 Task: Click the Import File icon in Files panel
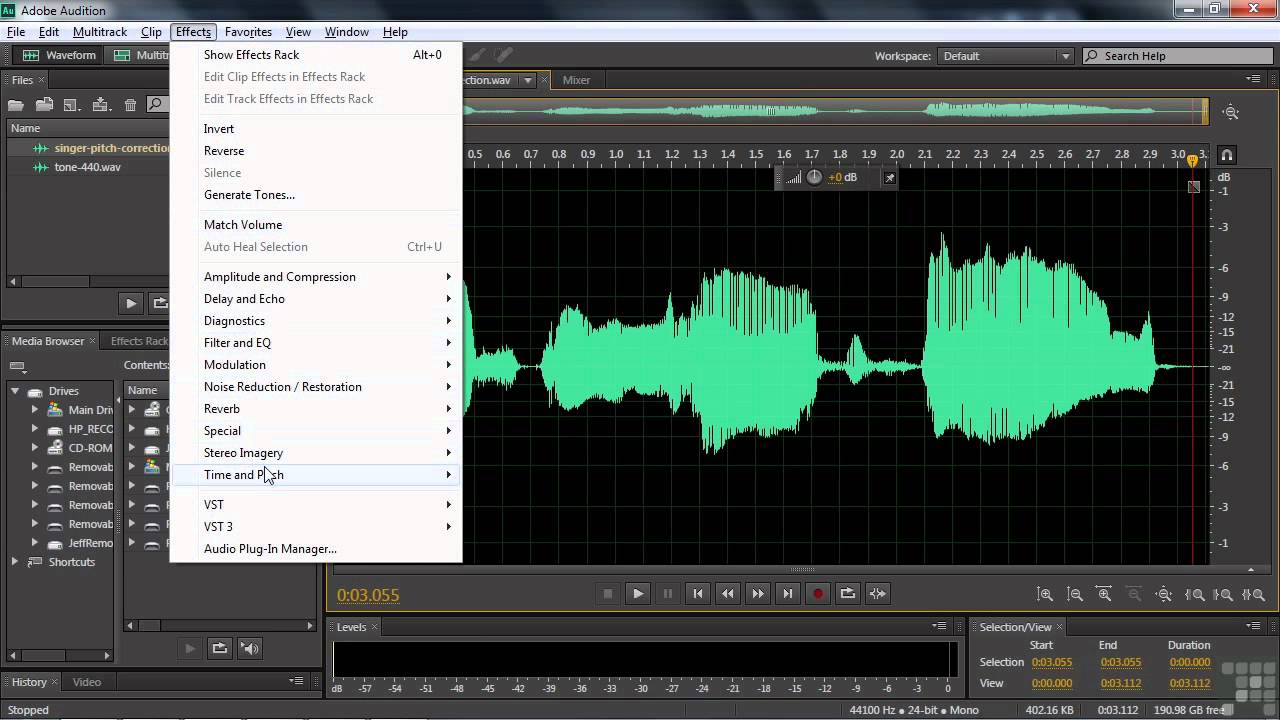44,105
